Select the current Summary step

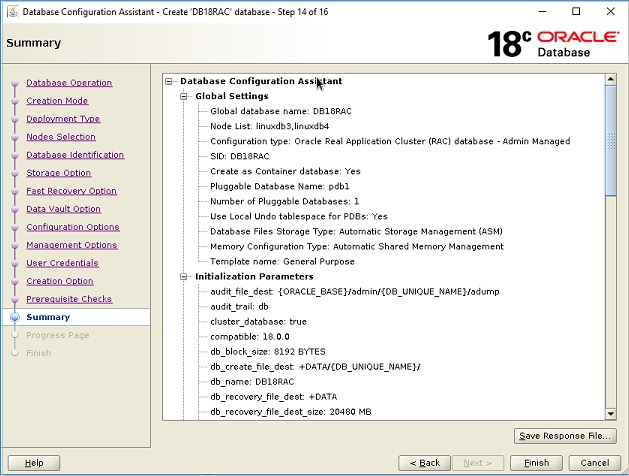click(x=48, y=317)
